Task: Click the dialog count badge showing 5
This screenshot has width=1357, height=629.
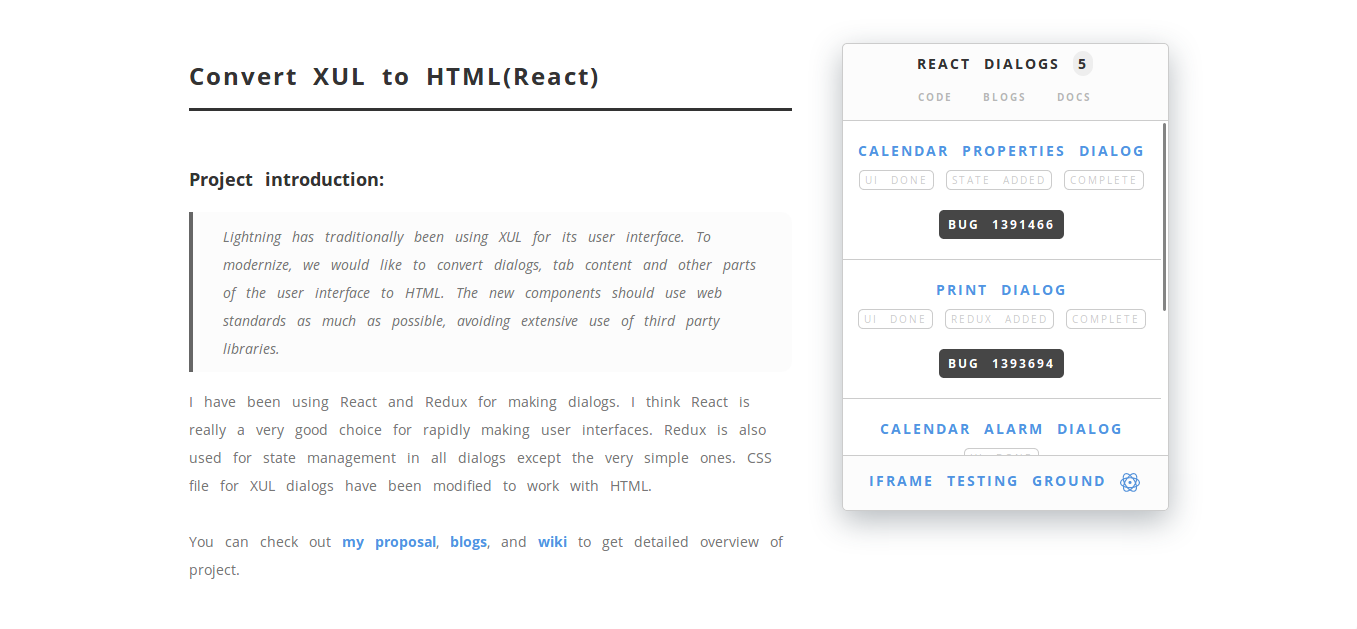Action: tap(1082, 63)
